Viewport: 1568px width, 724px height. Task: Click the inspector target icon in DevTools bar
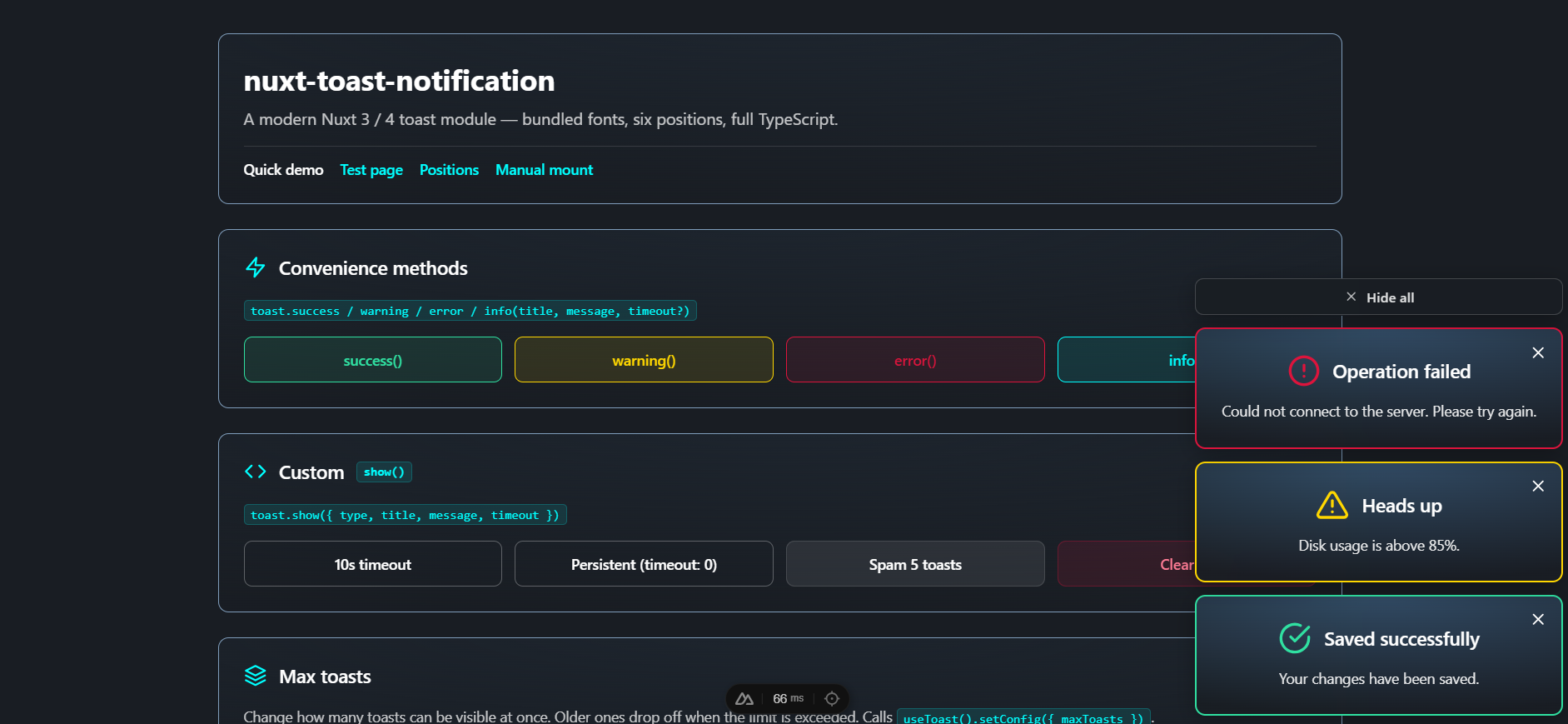(x=831, y=698)
